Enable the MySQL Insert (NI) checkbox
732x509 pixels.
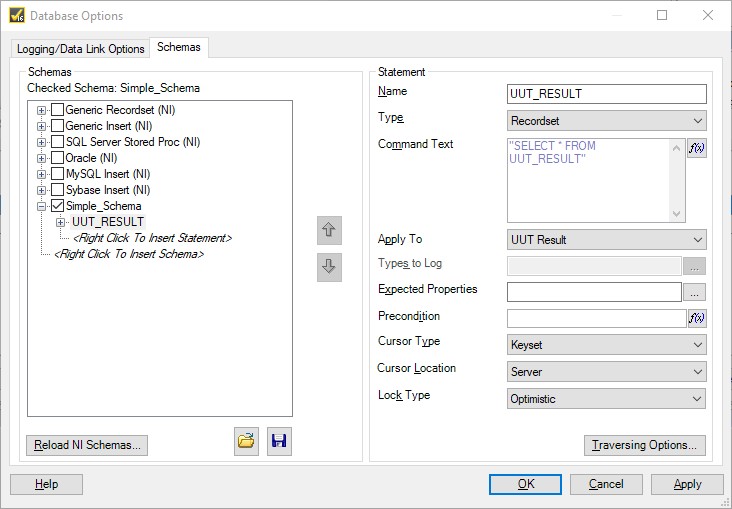57,174
